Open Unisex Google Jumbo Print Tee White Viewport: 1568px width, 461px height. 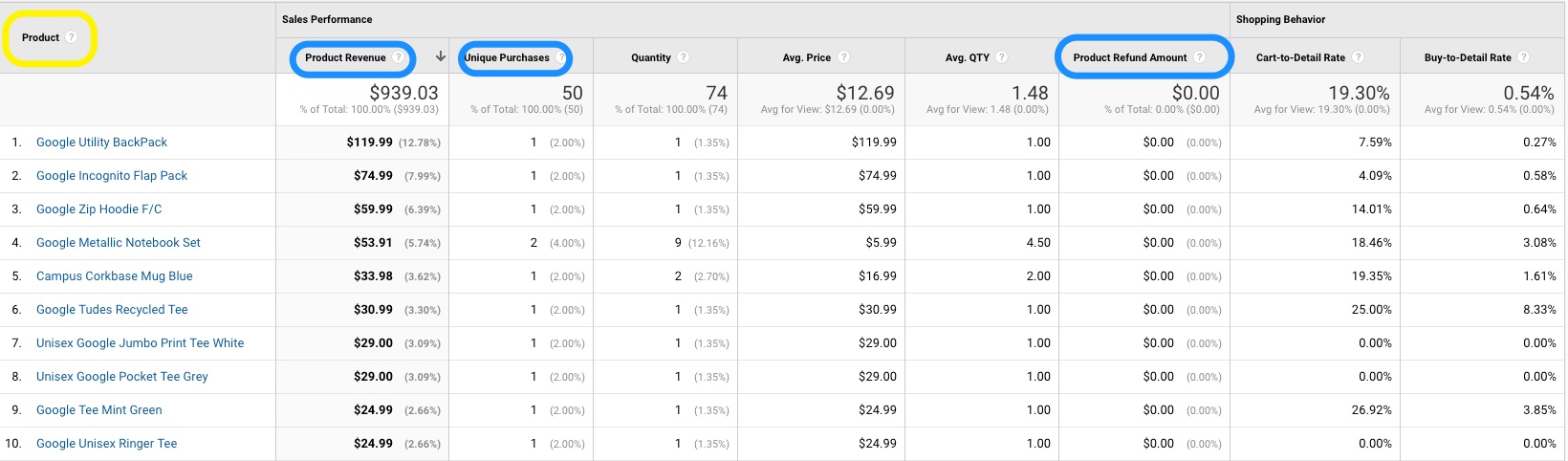[140, 343]
